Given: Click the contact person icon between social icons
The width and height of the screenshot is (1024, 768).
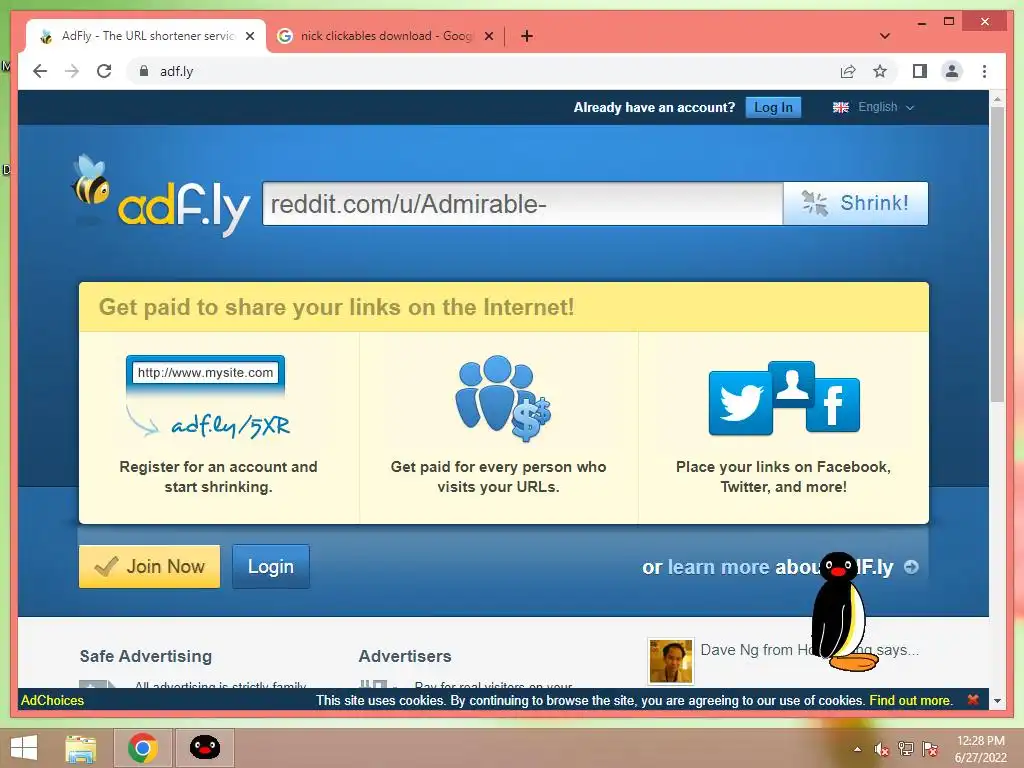Looking at the screenshot, I should (792, 384).
